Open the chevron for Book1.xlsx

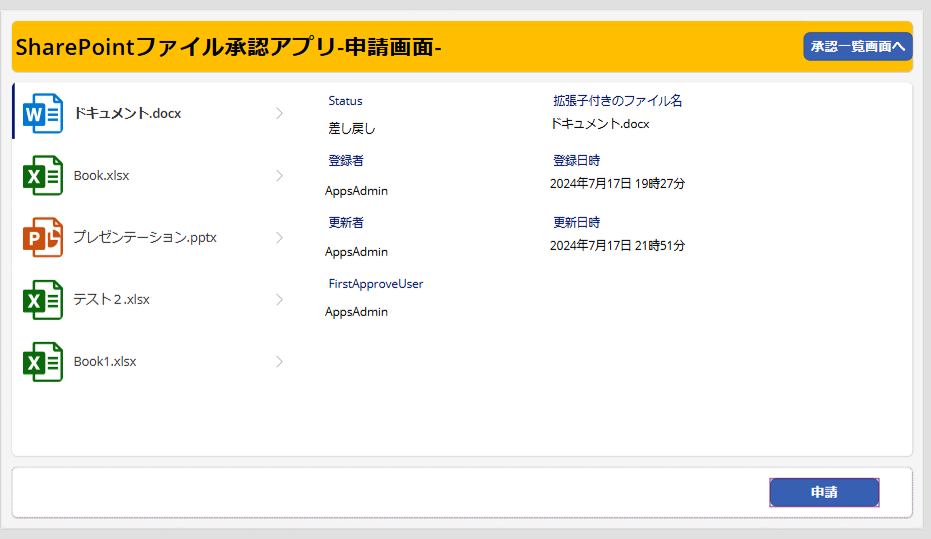coord(279,362)
